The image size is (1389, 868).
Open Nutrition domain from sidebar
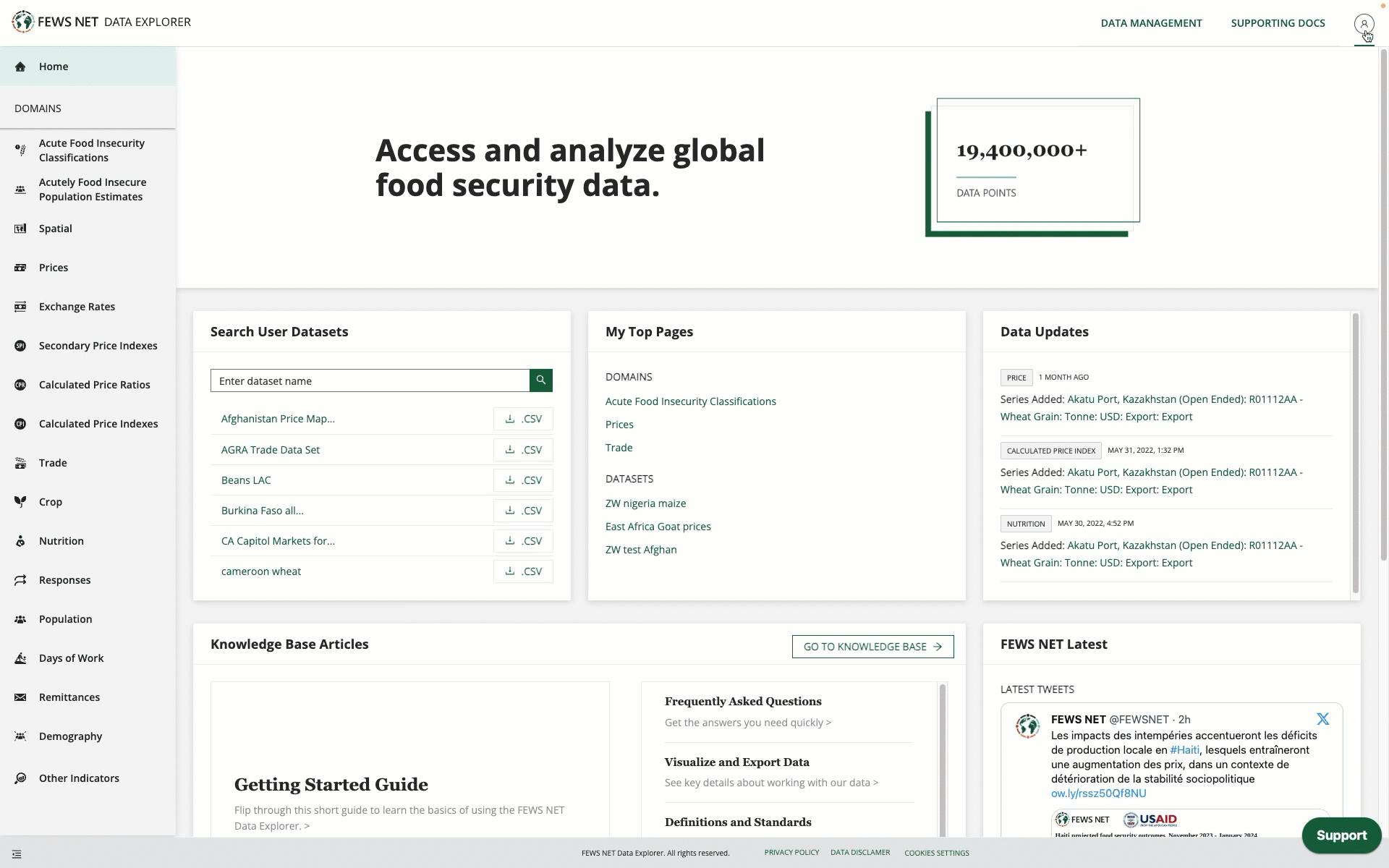(61, 541)
